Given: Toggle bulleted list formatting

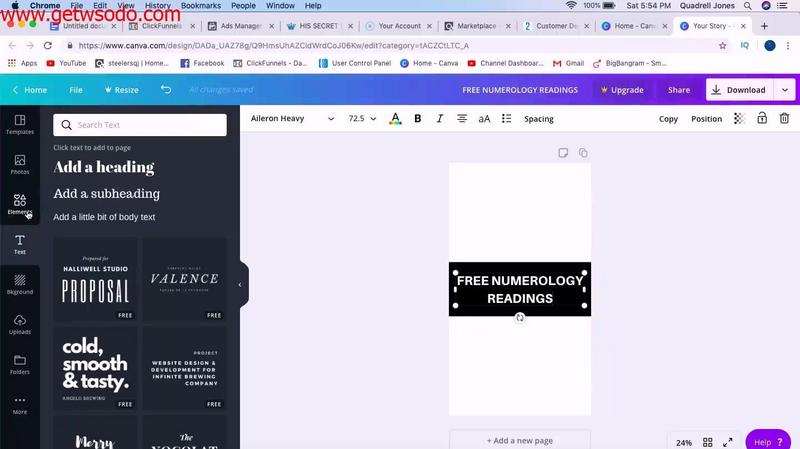Looking at the screenshot, I should coord(506,118).
